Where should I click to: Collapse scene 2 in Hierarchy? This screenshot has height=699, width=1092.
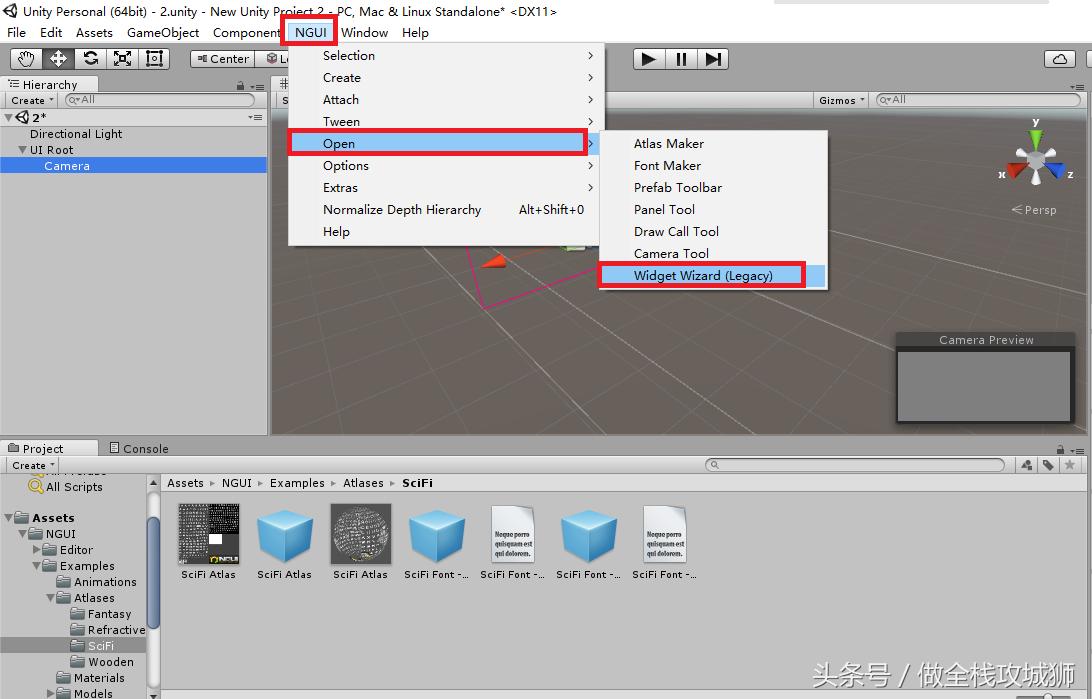coord(8,118)
